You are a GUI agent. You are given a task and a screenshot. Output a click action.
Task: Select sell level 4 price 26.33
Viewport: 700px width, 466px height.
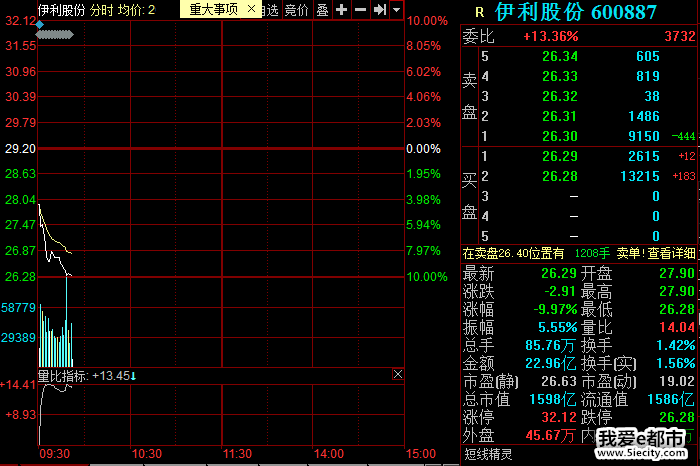point(560,76)
